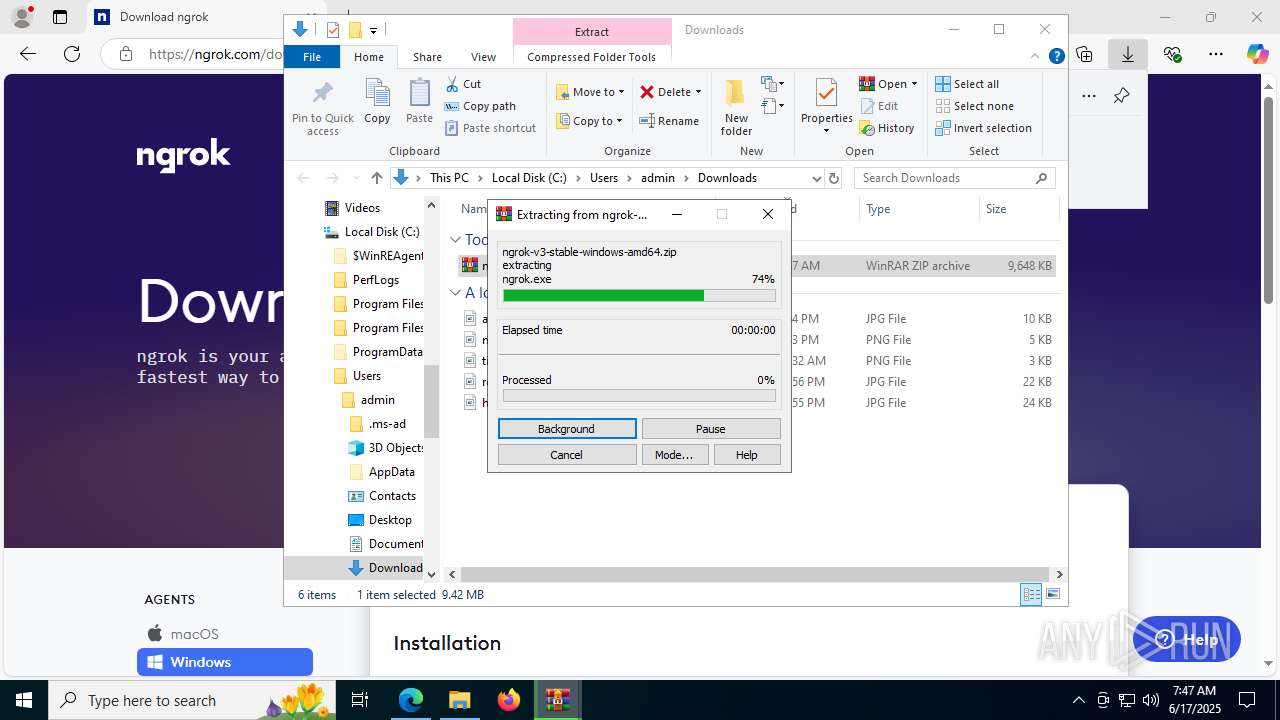This screenshot has width=1280, height=720.
Task: Select AppData folder in tree
Action: (391, 472)
